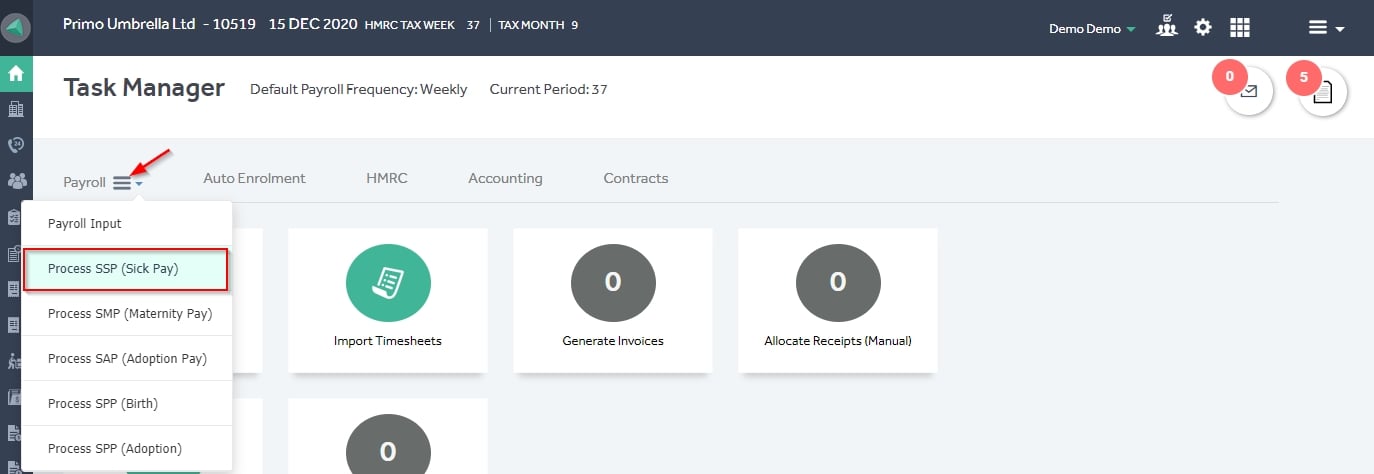Choose Process SMP (Maternity Pay)
The image size is (1374, 474).
click(x=127, y=313)
